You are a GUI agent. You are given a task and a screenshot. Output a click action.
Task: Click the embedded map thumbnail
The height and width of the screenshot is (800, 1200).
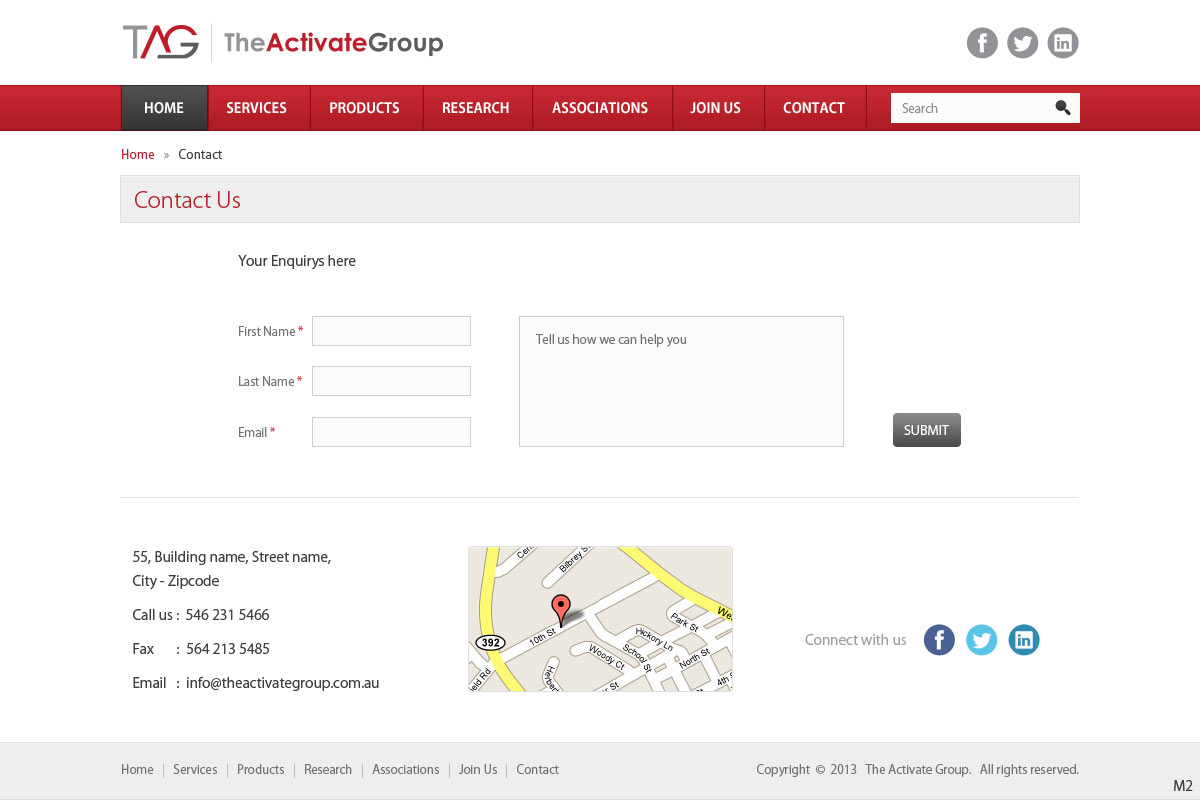(600, 618)
